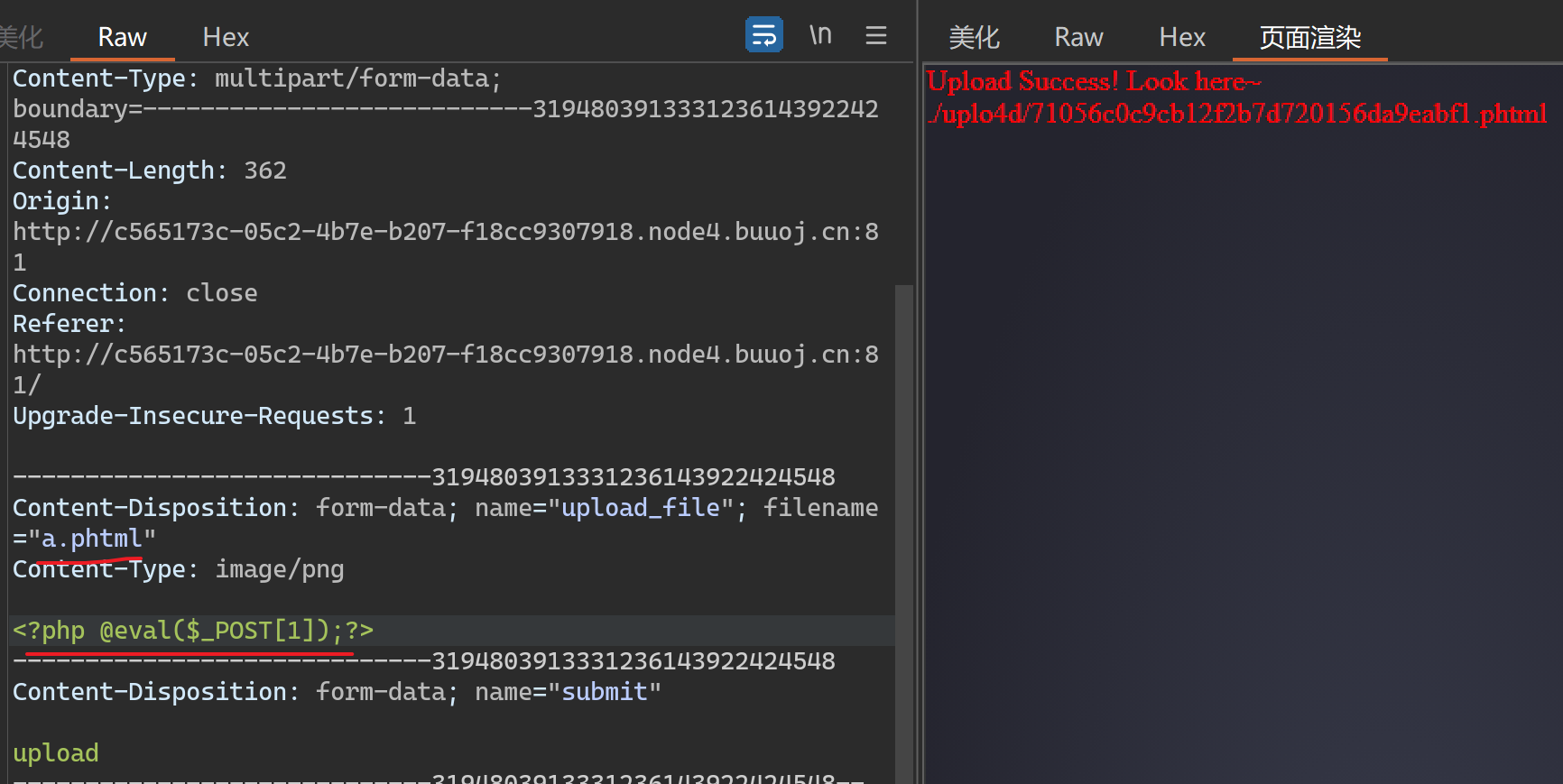Click the boundary= line in the header
1563x784 pixels.
point(446,109)
